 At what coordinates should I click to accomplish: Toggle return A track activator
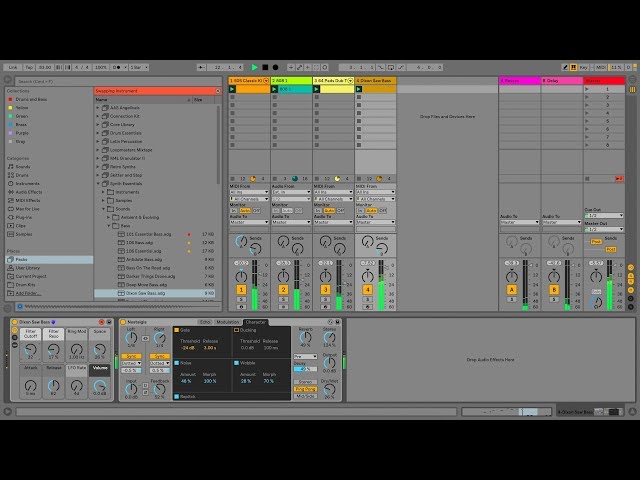pyautogui.click(x=511, y=290)
